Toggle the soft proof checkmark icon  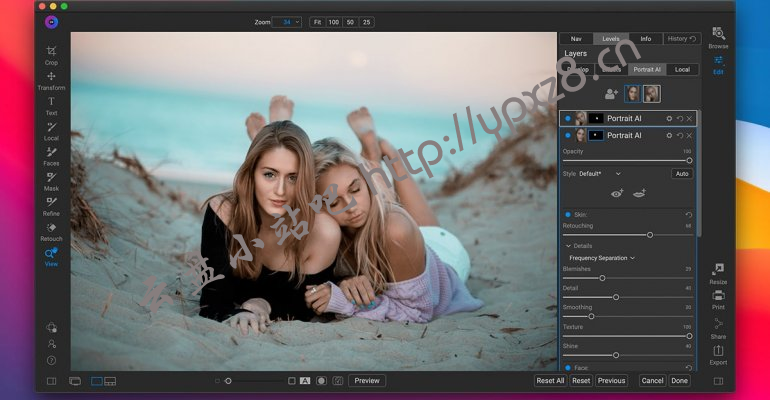pos(338,381)
